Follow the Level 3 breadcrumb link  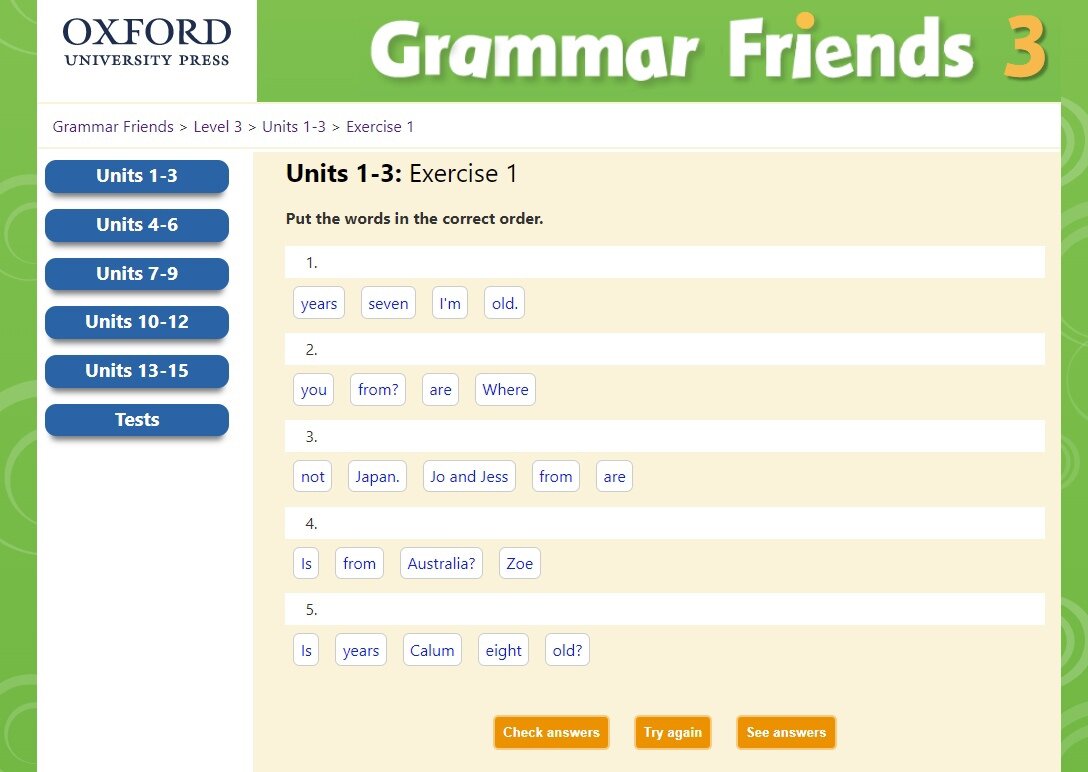click(218, 127)
